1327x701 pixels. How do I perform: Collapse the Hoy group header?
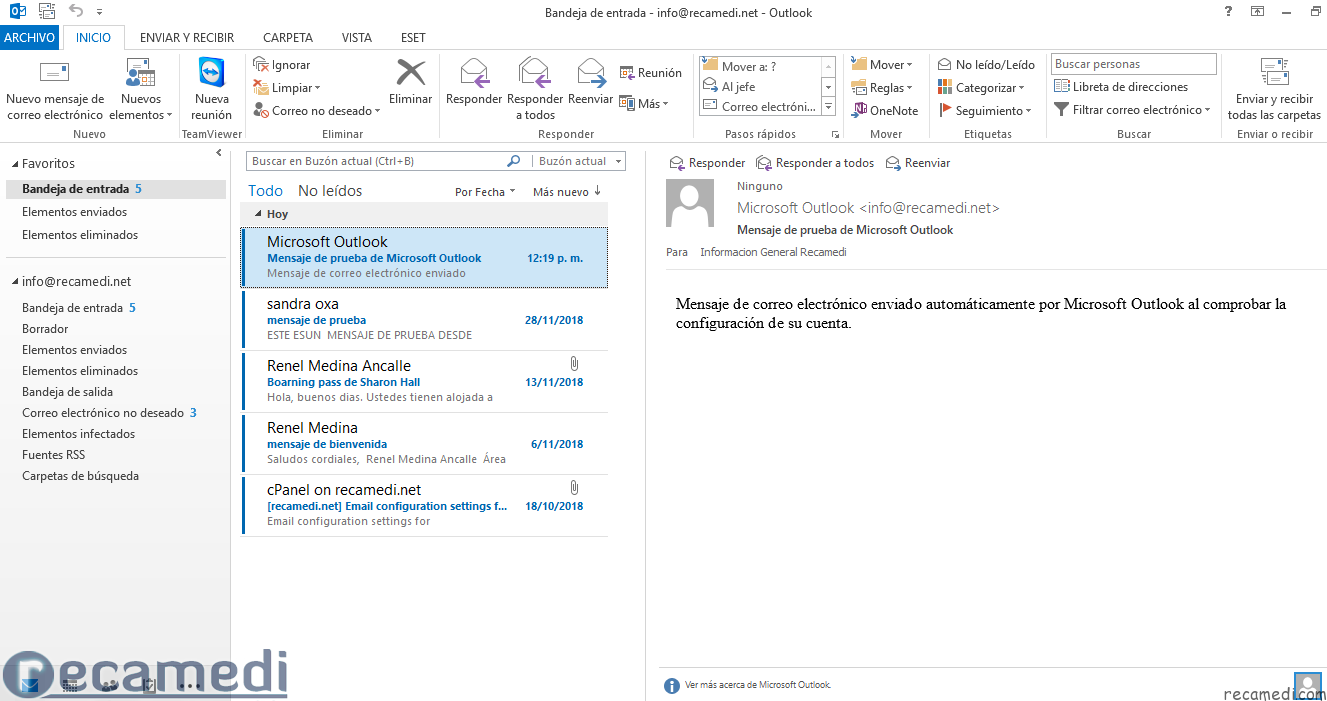(257, 215)
